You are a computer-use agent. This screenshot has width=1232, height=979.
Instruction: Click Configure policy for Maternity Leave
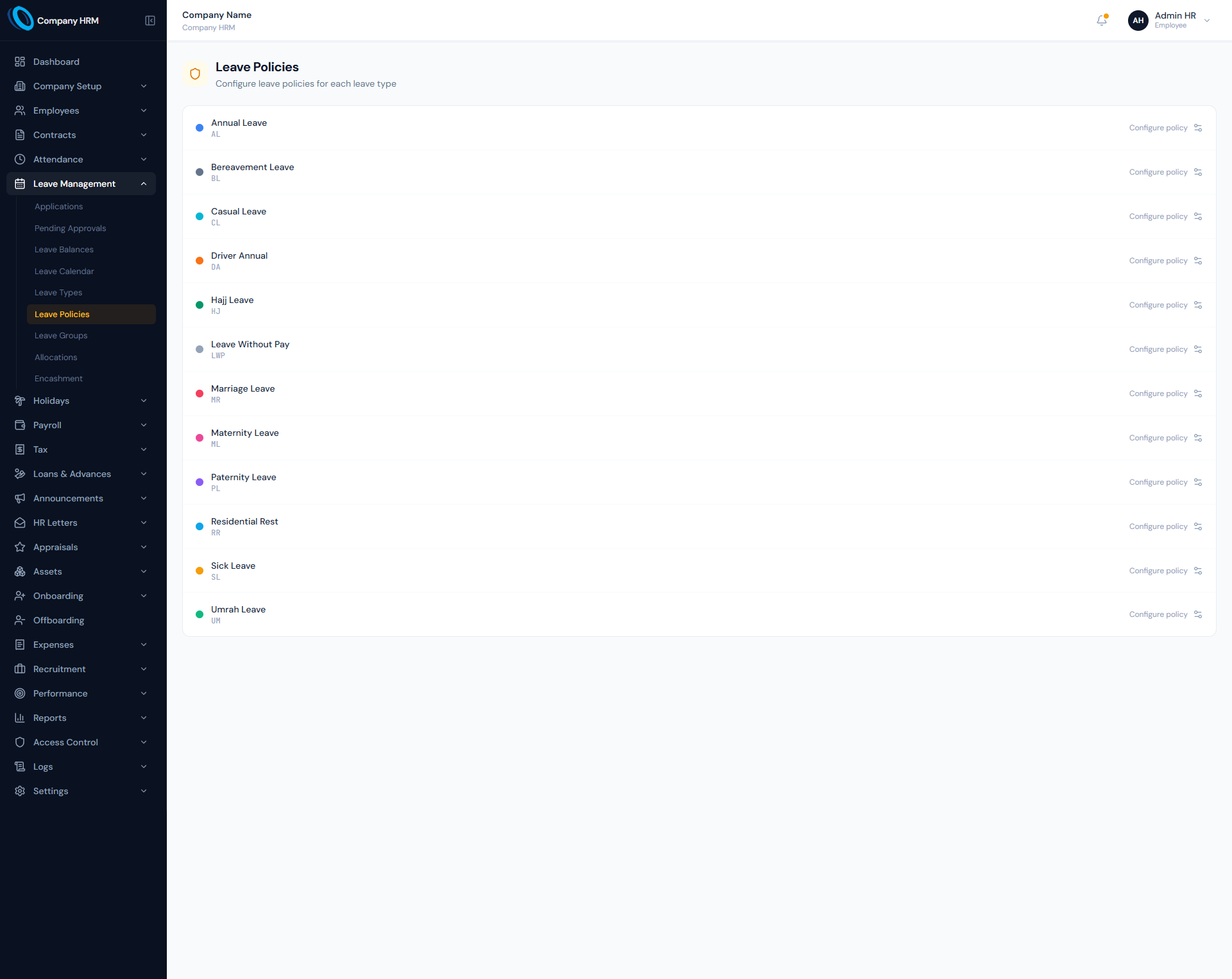(x=1158, y=438)
